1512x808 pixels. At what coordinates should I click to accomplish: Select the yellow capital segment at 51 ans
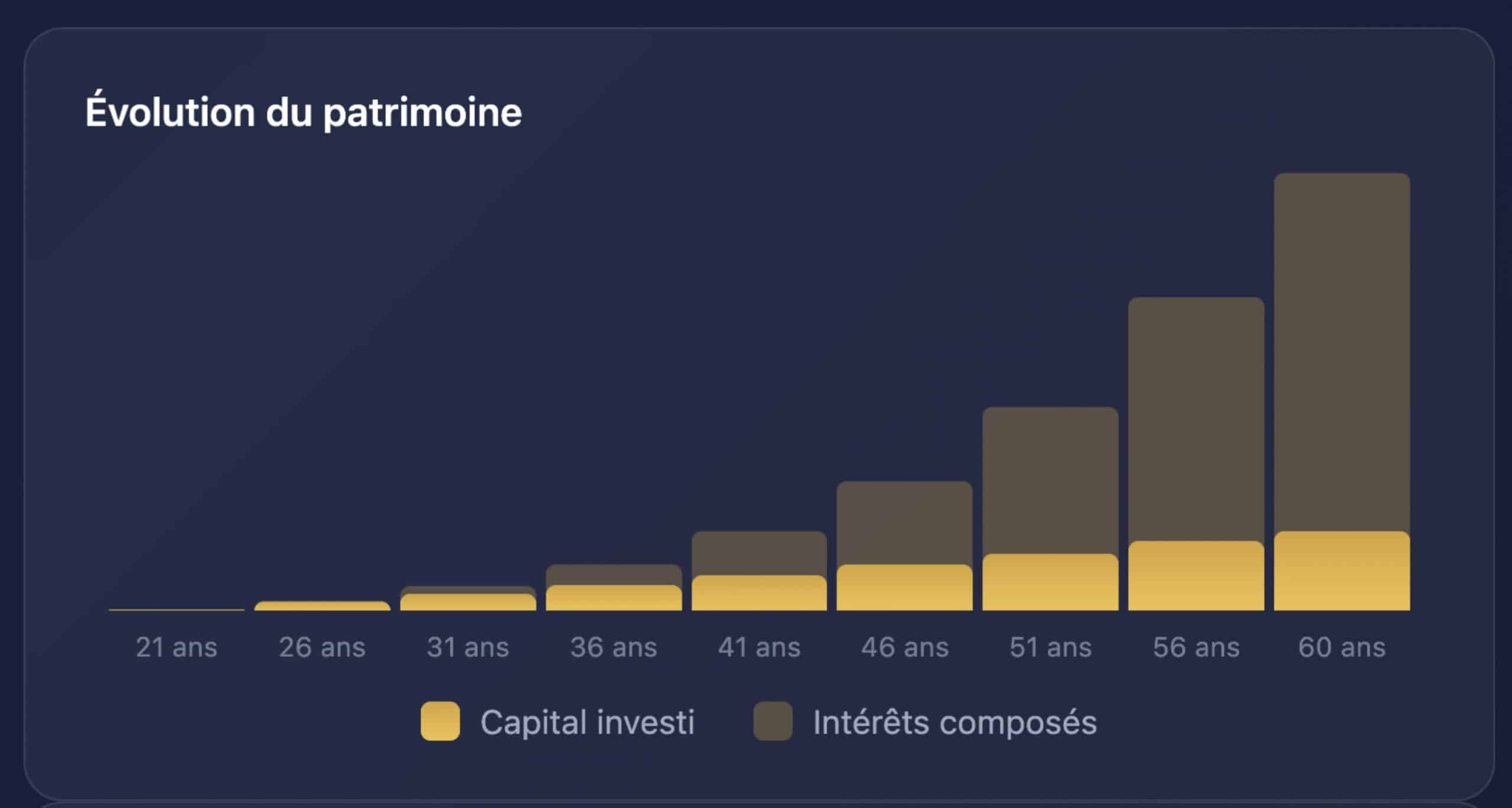1050,582
